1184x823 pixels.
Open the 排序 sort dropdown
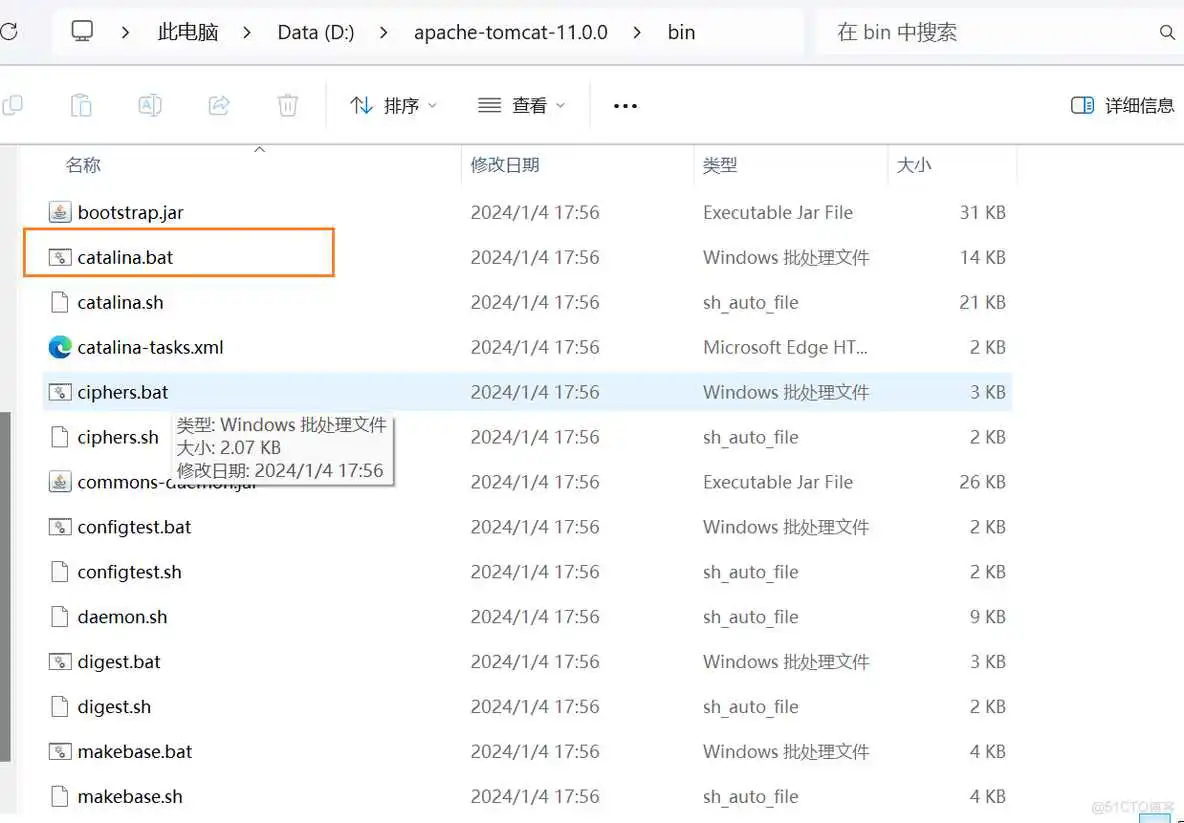394,104
